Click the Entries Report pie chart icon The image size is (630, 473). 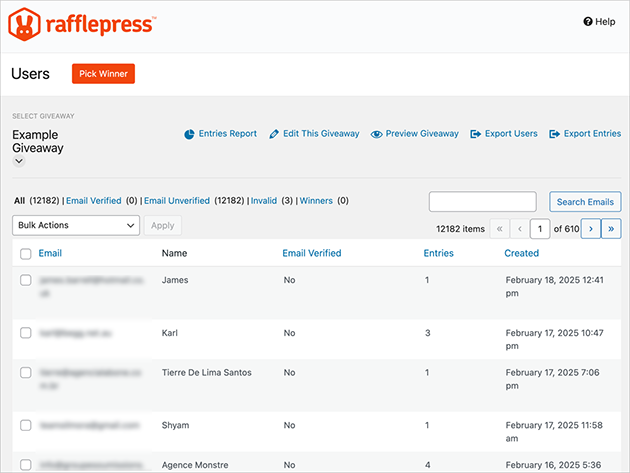click(189, 134)
